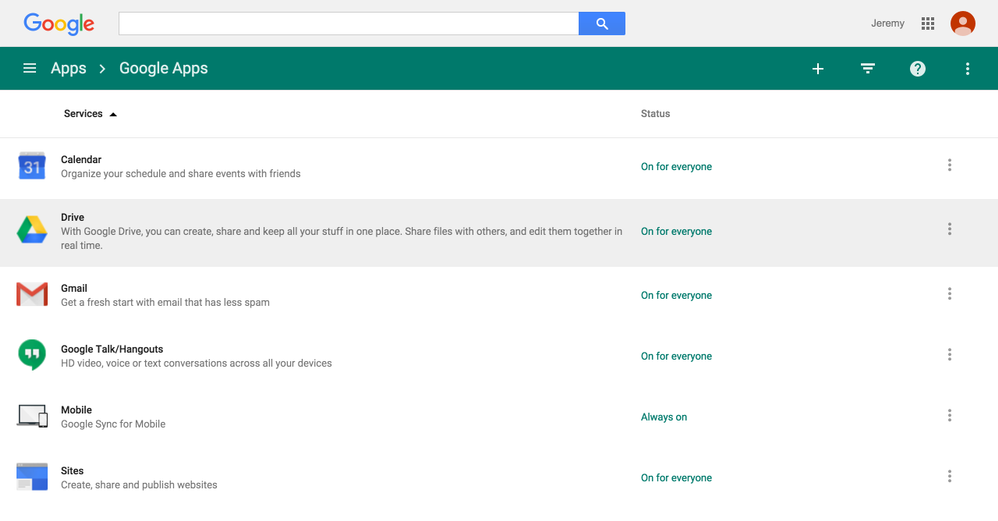Open the Drive service name
The image size is (998, 521).
tap(73, 218)
